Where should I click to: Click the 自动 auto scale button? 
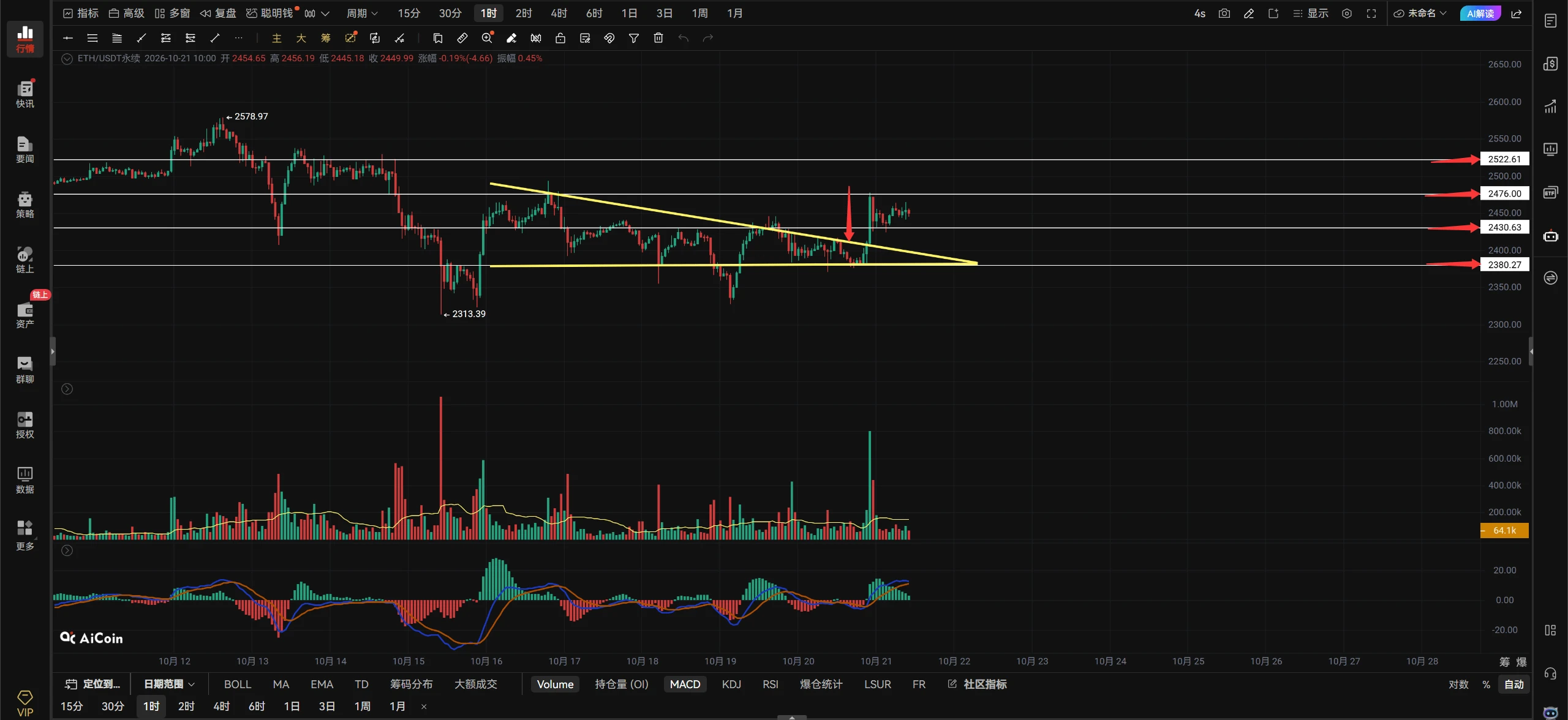point(1514,684)
